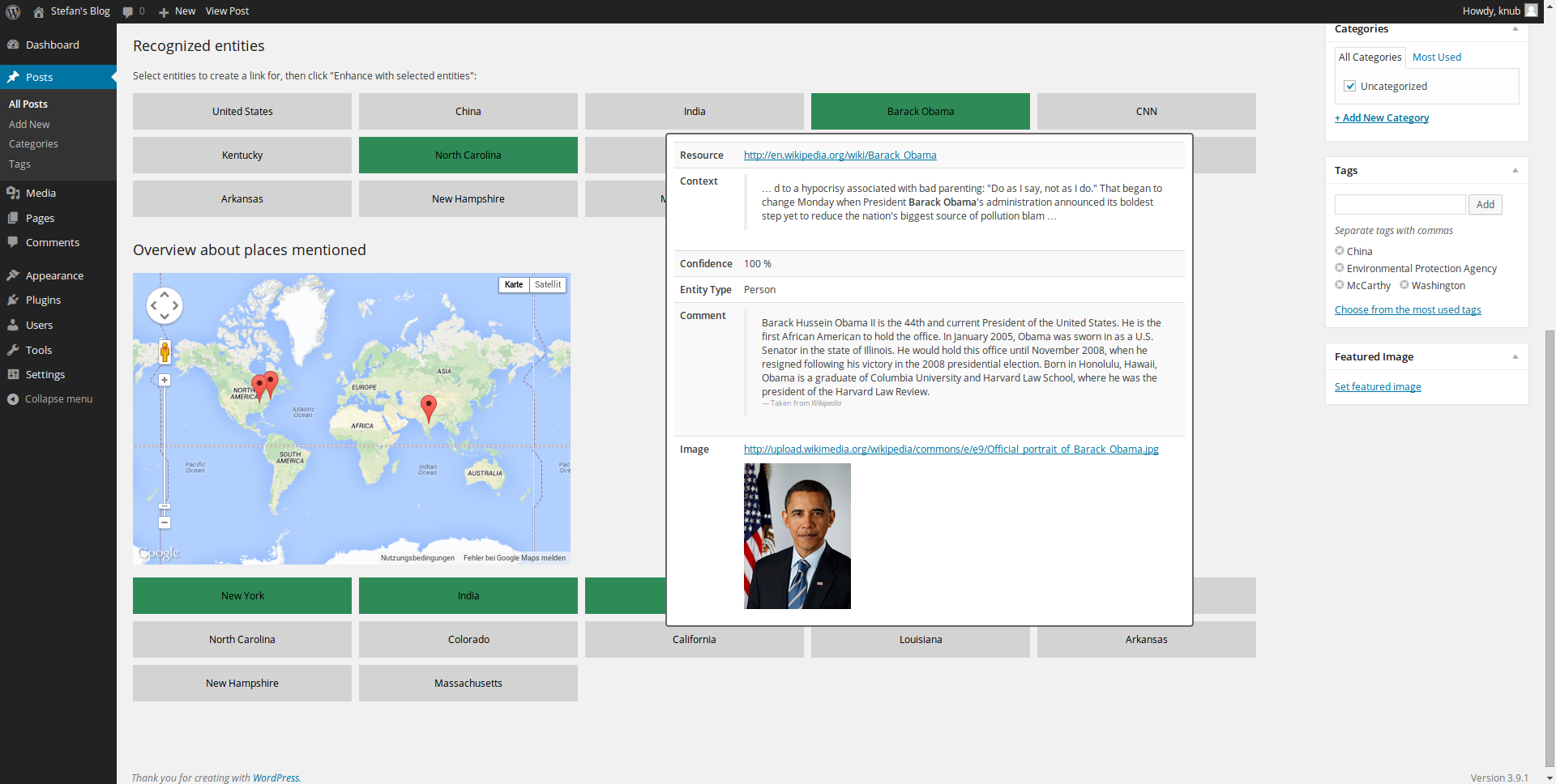1556x784 pixels.
Task: Select the Street View pegman on map
Action: pos(165,352)
